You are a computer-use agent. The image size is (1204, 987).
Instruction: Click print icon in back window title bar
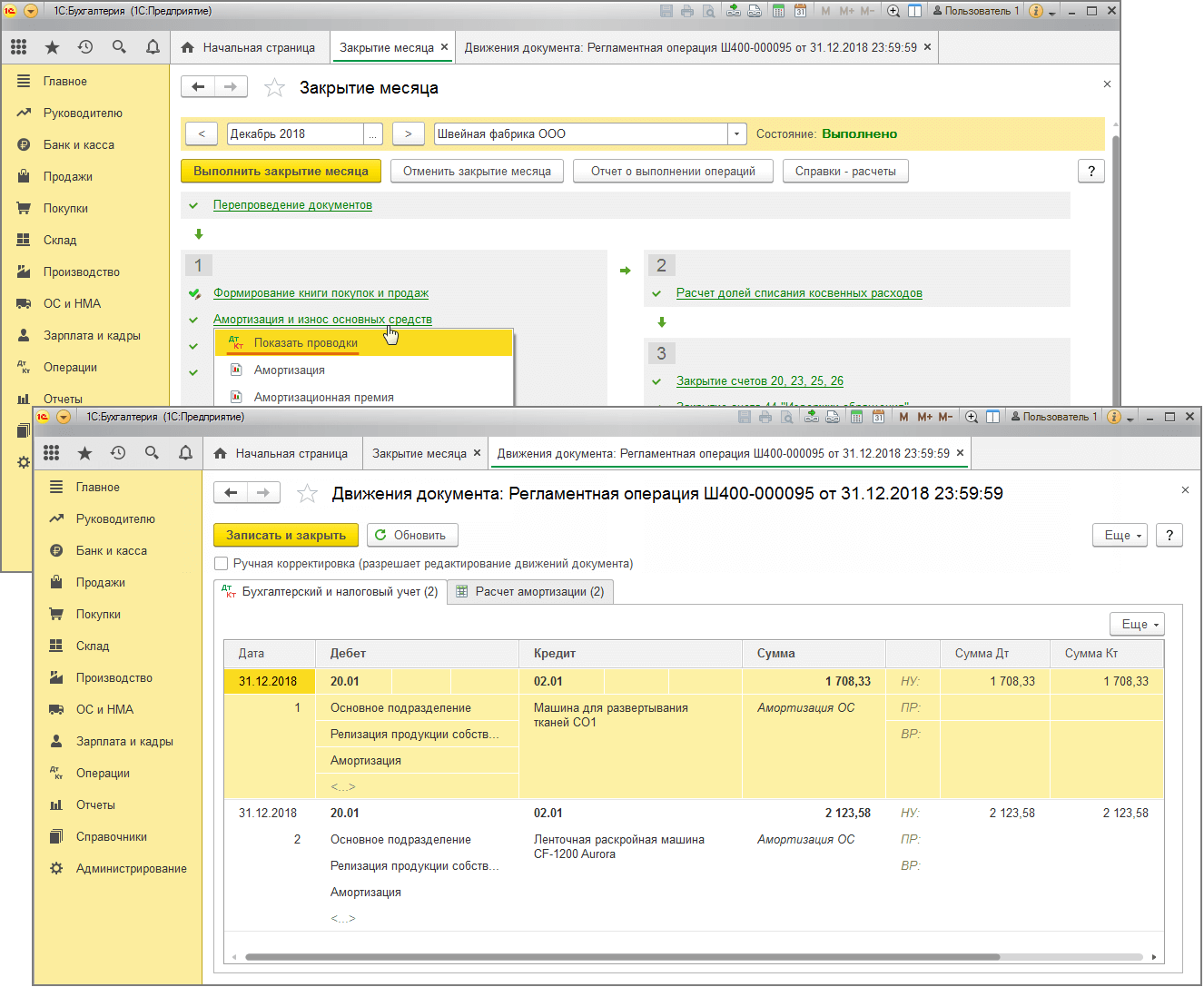pos(687,11)
